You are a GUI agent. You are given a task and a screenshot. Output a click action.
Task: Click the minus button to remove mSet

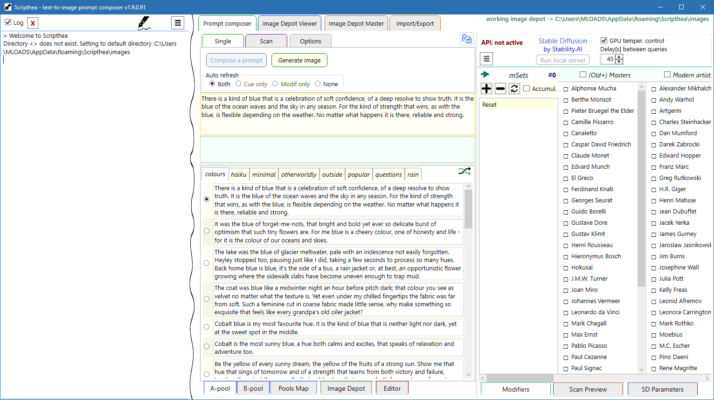point(500,88)
